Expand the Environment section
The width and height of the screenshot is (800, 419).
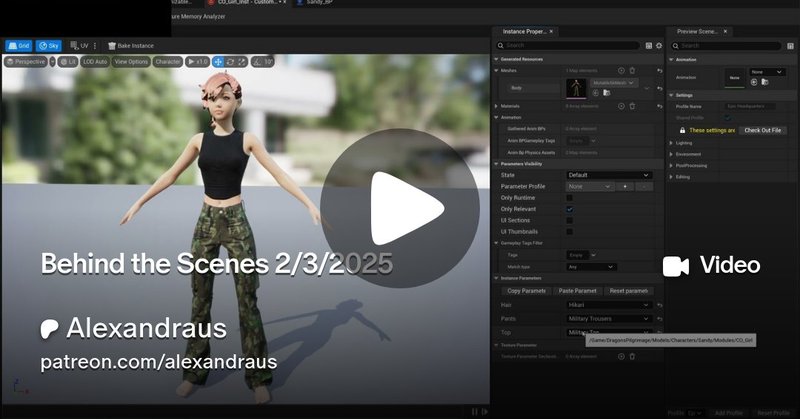(x=671, y=154)
